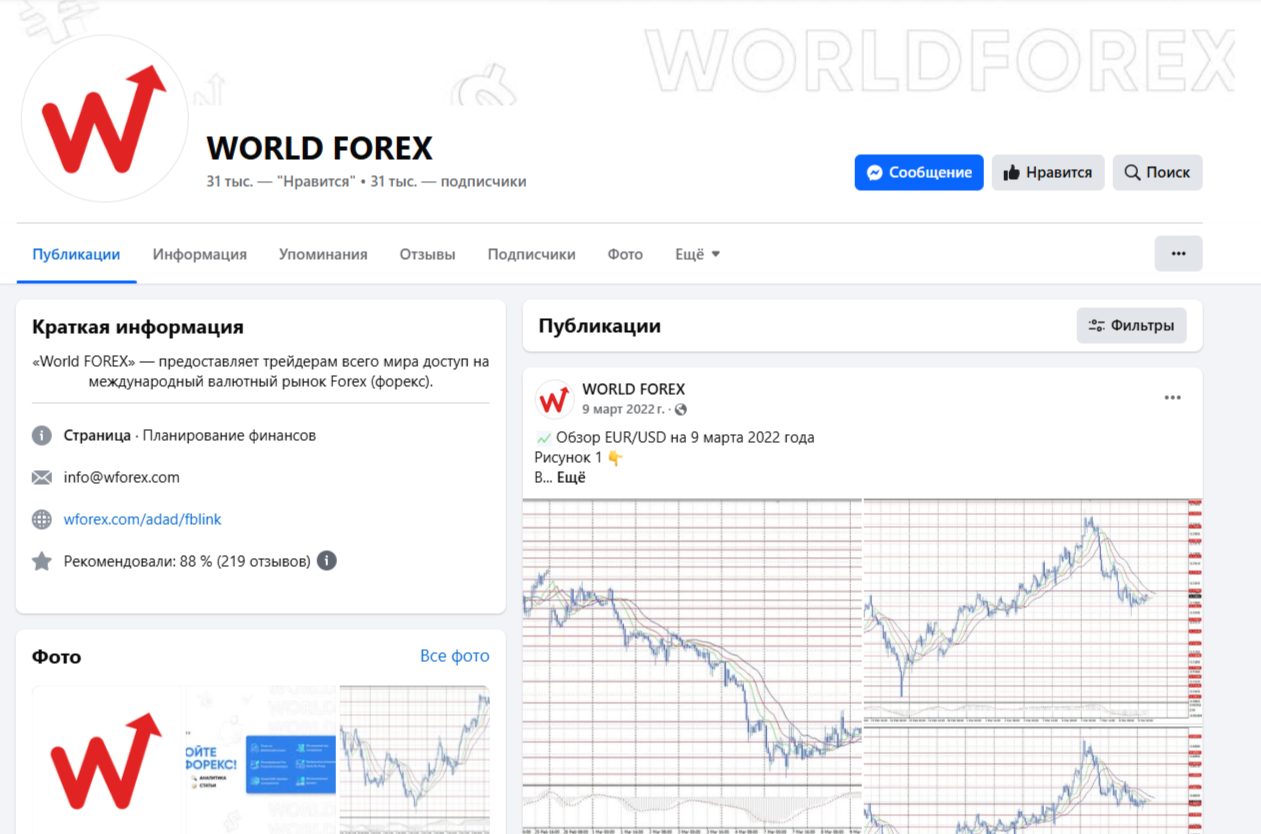Open the chart photo thumbnail in Фото

(415, 759)
